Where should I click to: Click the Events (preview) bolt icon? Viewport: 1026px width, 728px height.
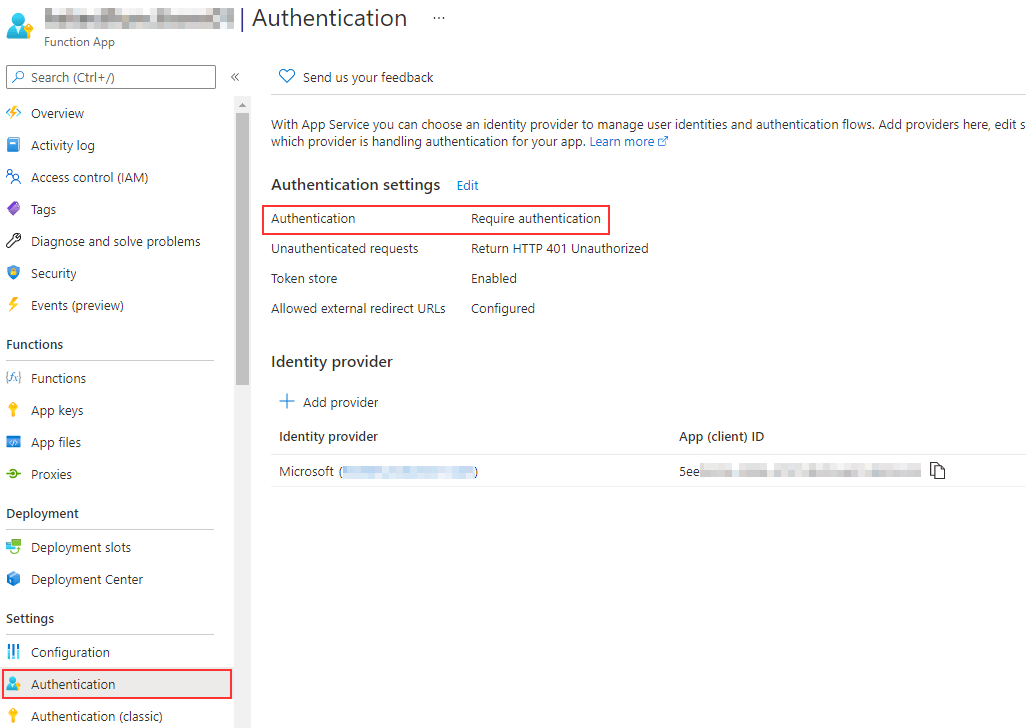coord(13,305)
